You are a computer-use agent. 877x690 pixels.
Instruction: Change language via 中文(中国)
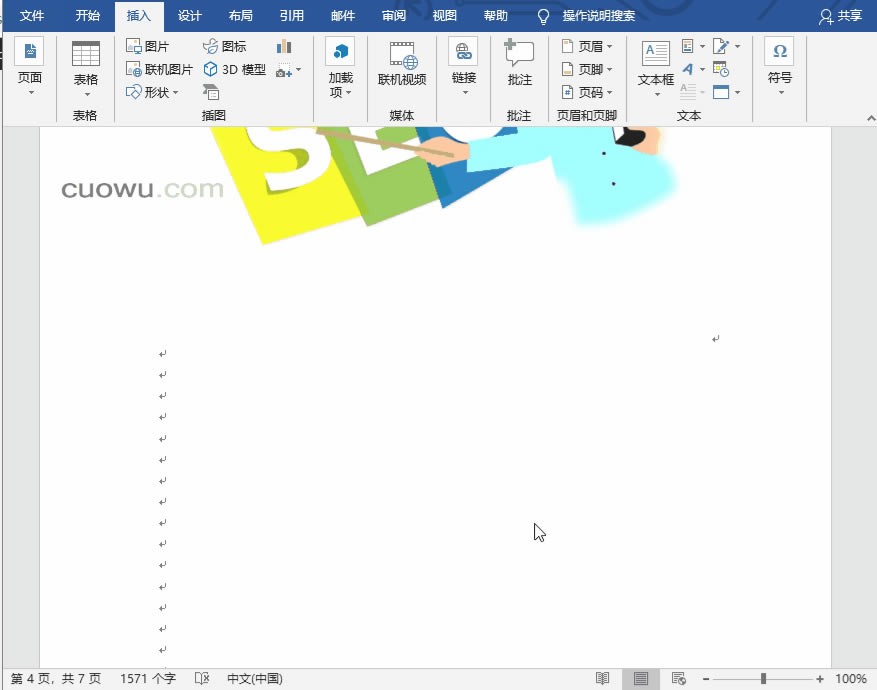tap(254, 679)
